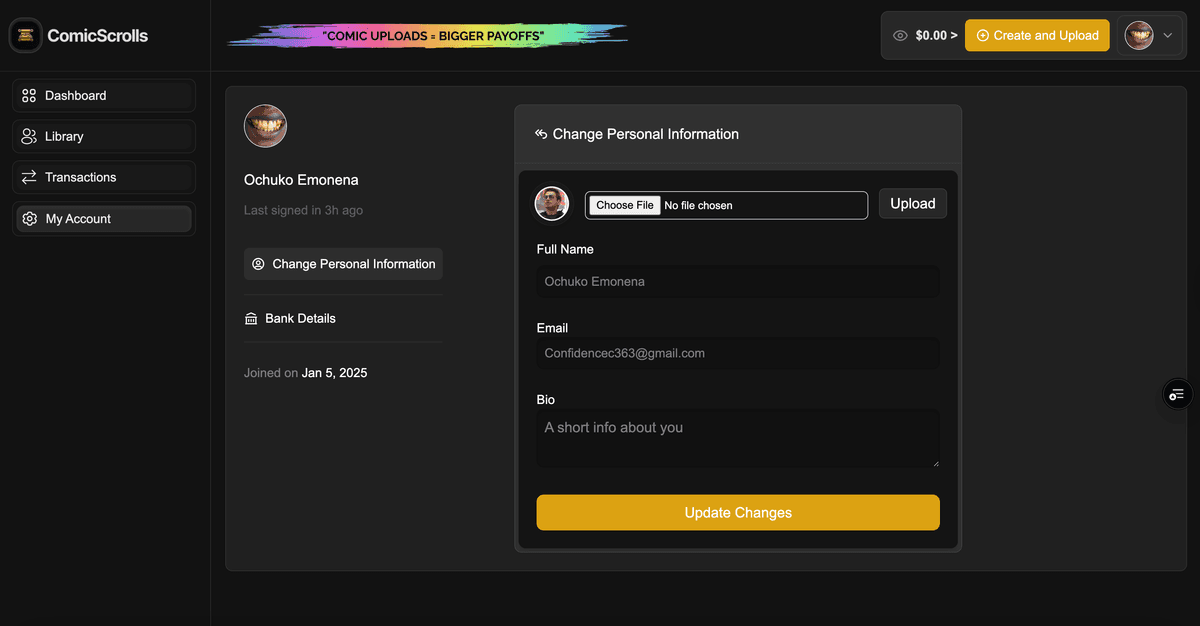Screen dimensions: 1200x626
Task: Click the Upload button
Action: click(x=912, y=203)
